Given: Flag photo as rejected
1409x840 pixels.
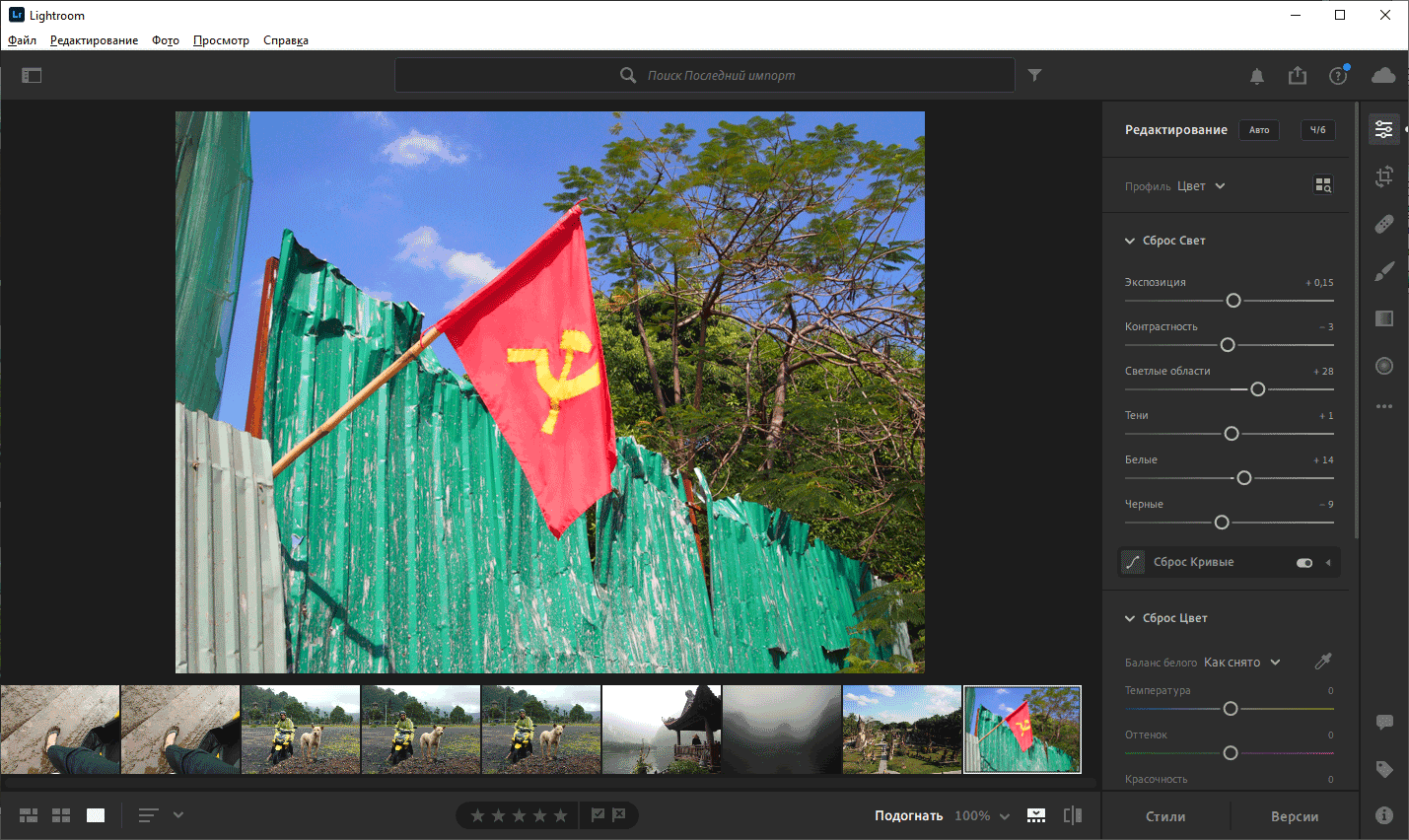Looking at the screenshot, I should (619, 815).
